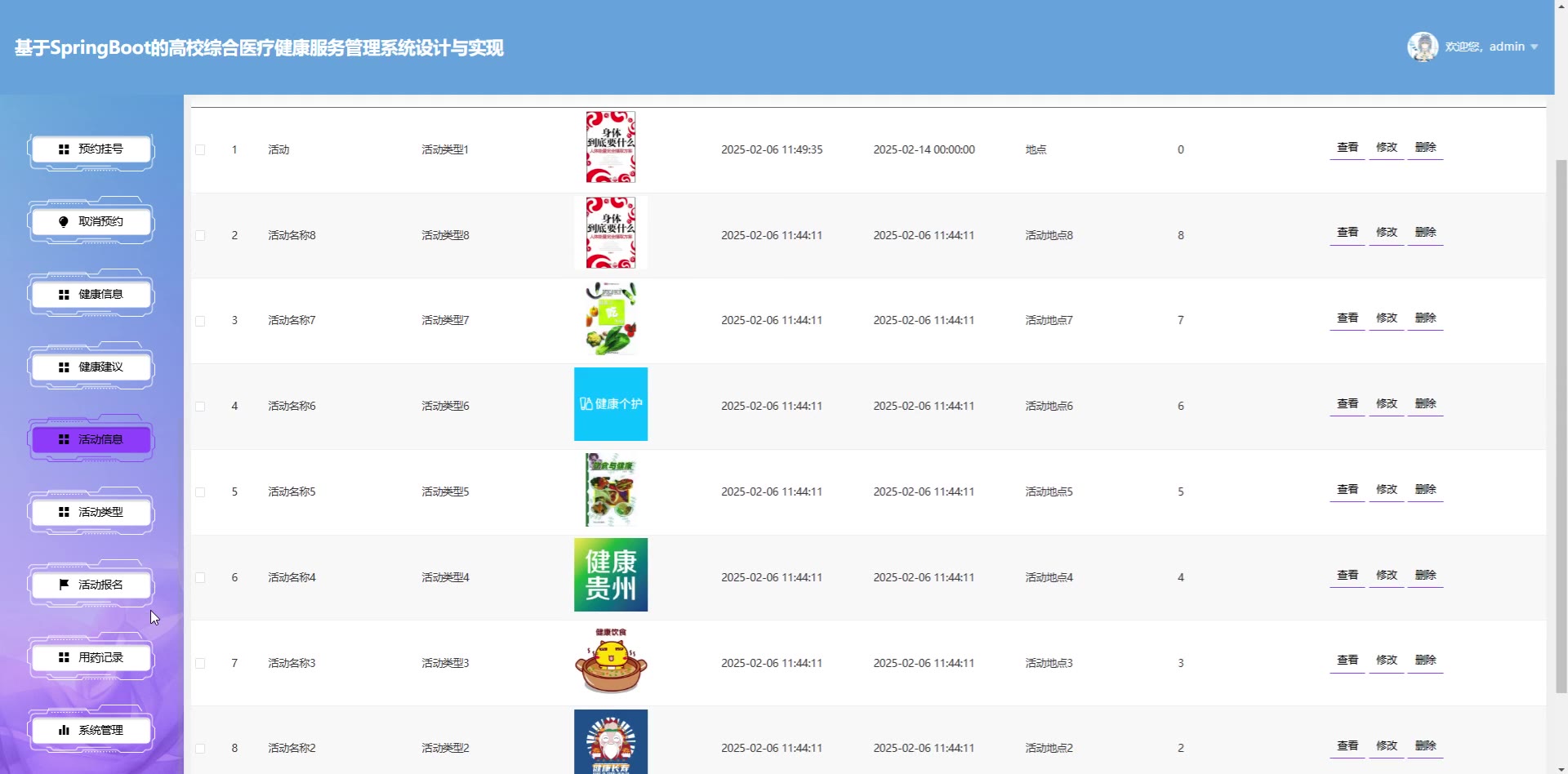Click the 健康个护 blue image thumbnail
Viewport: 1568px width, 774px height.
pos(611,404)
